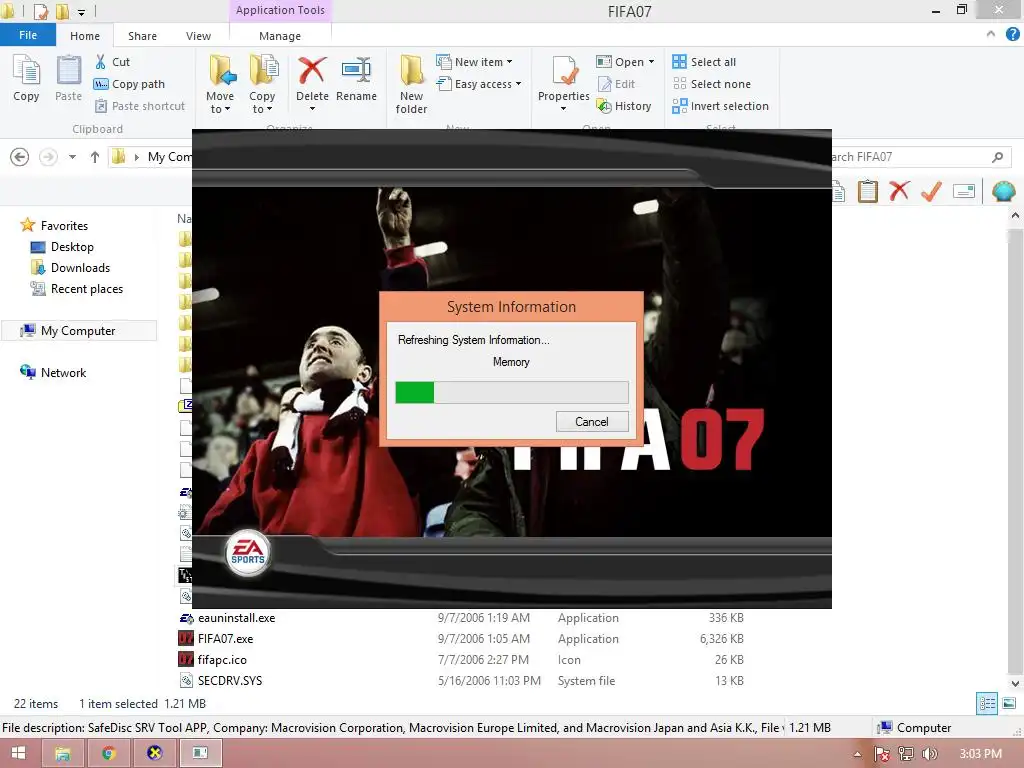Expand the Delete options arrow
This screenshot has height=768, width=1024.
pos(312,108)
